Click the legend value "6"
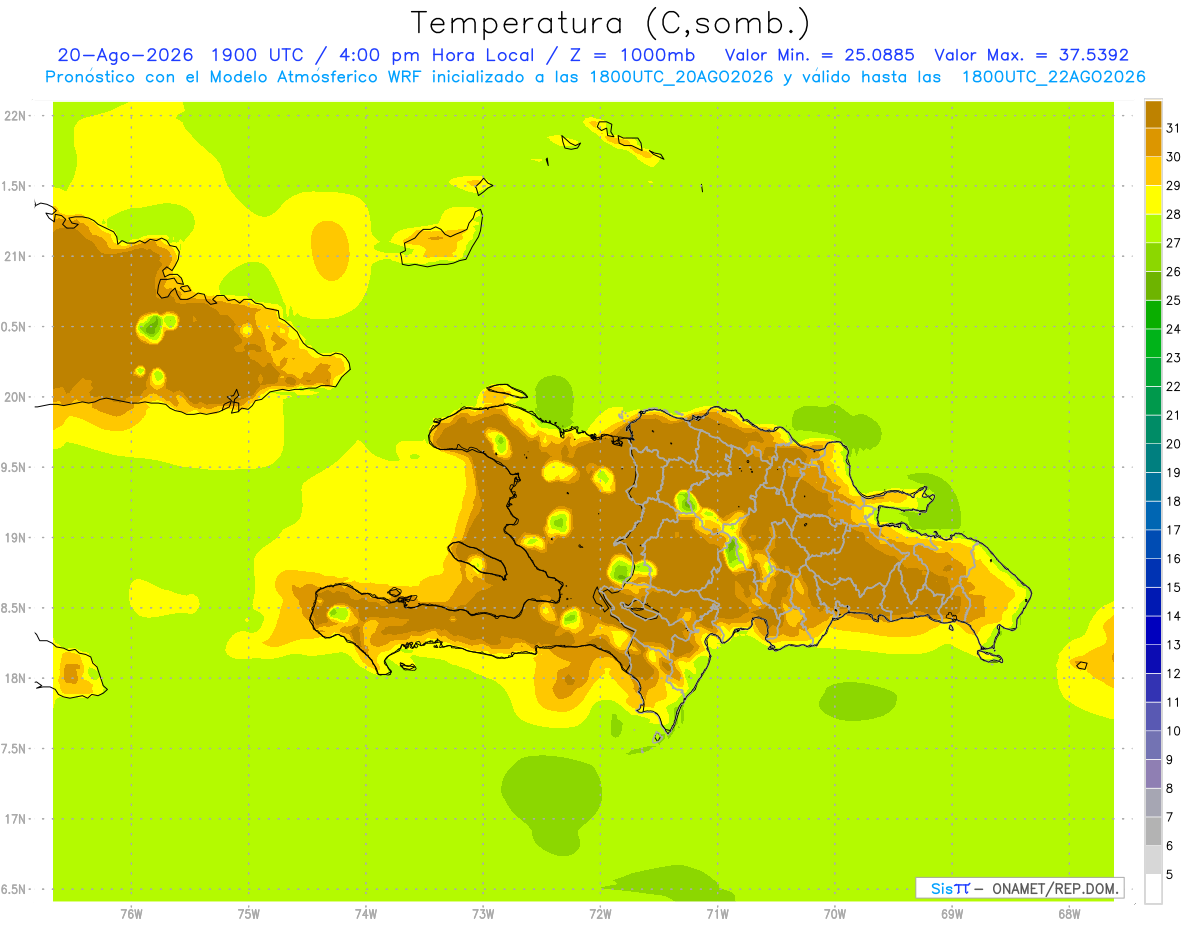Screen dimensions: 1200x927 pos(1170,846)
